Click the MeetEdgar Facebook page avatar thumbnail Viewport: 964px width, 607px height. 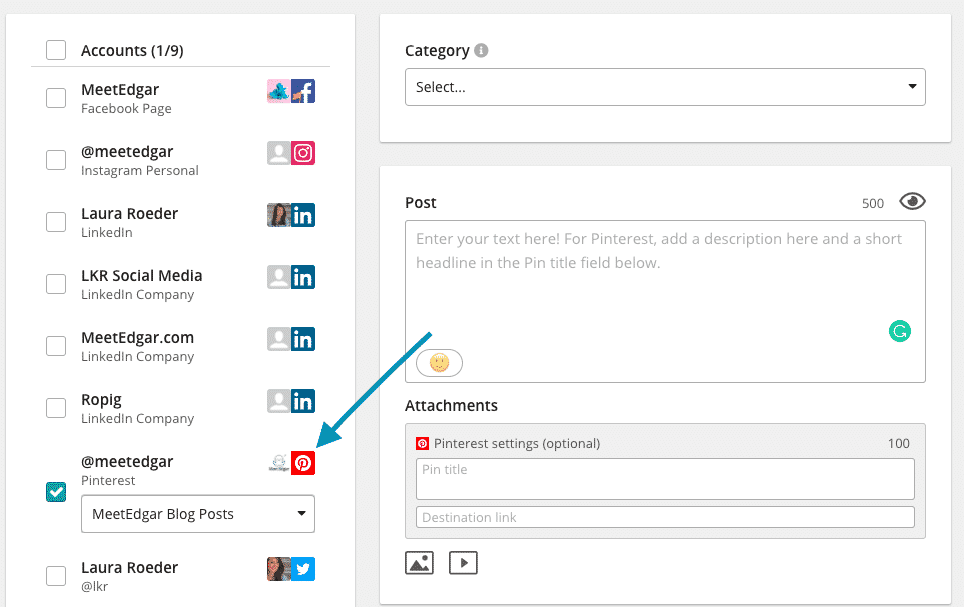click(x=279, y=91)
